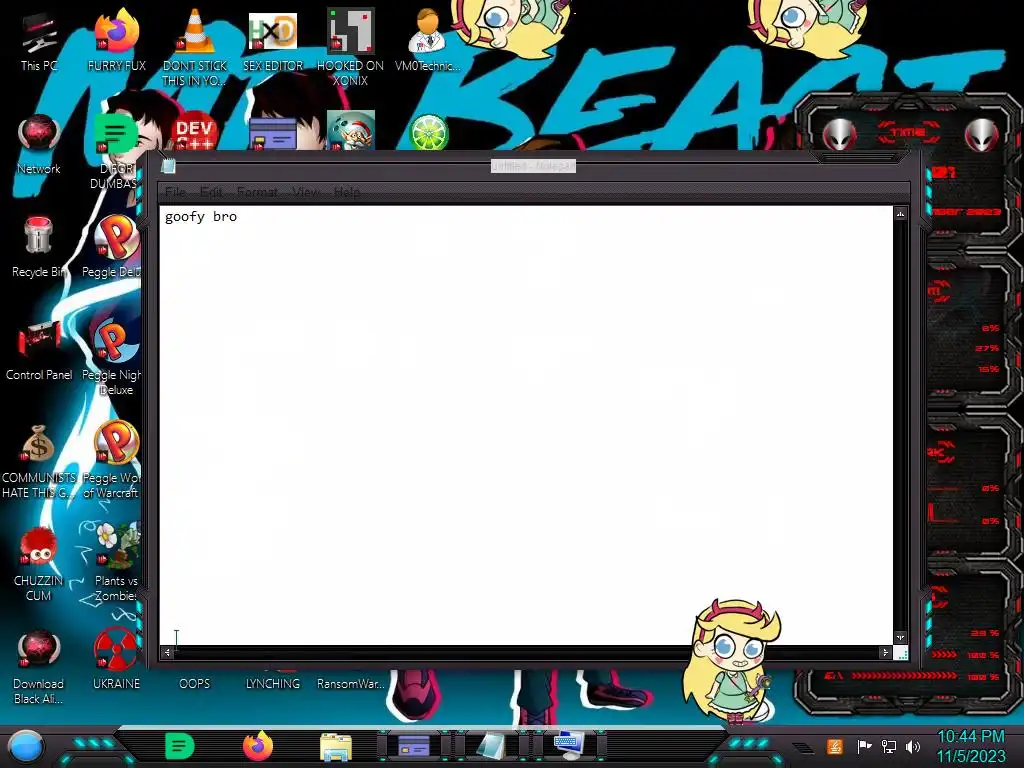This screenshot has width=1024, height=768.
Task: Select the Network desktop icon
Action: (x=39, y=144)
